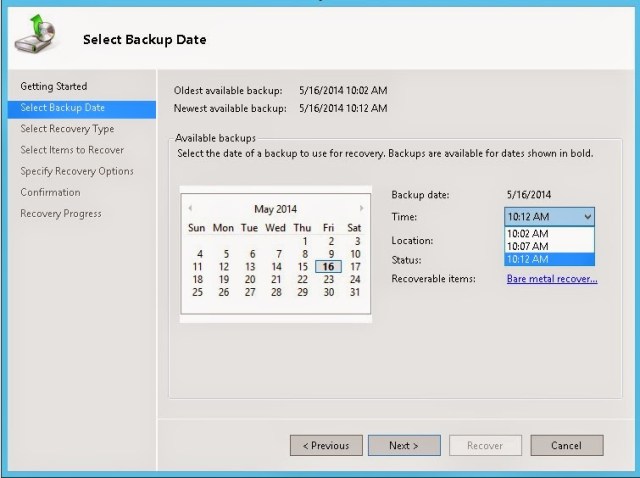
Task: Click the May 2014 calendar header
Action: coord(276,209)
